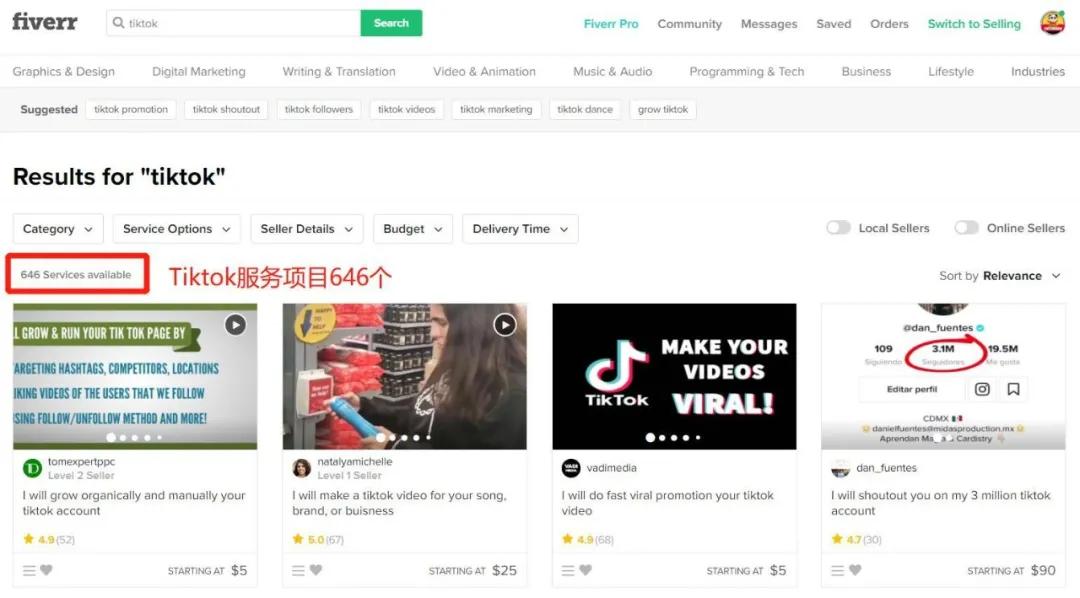Enable the Local Sellers toggle
1080x598 pixels.
tap(838, 228)
